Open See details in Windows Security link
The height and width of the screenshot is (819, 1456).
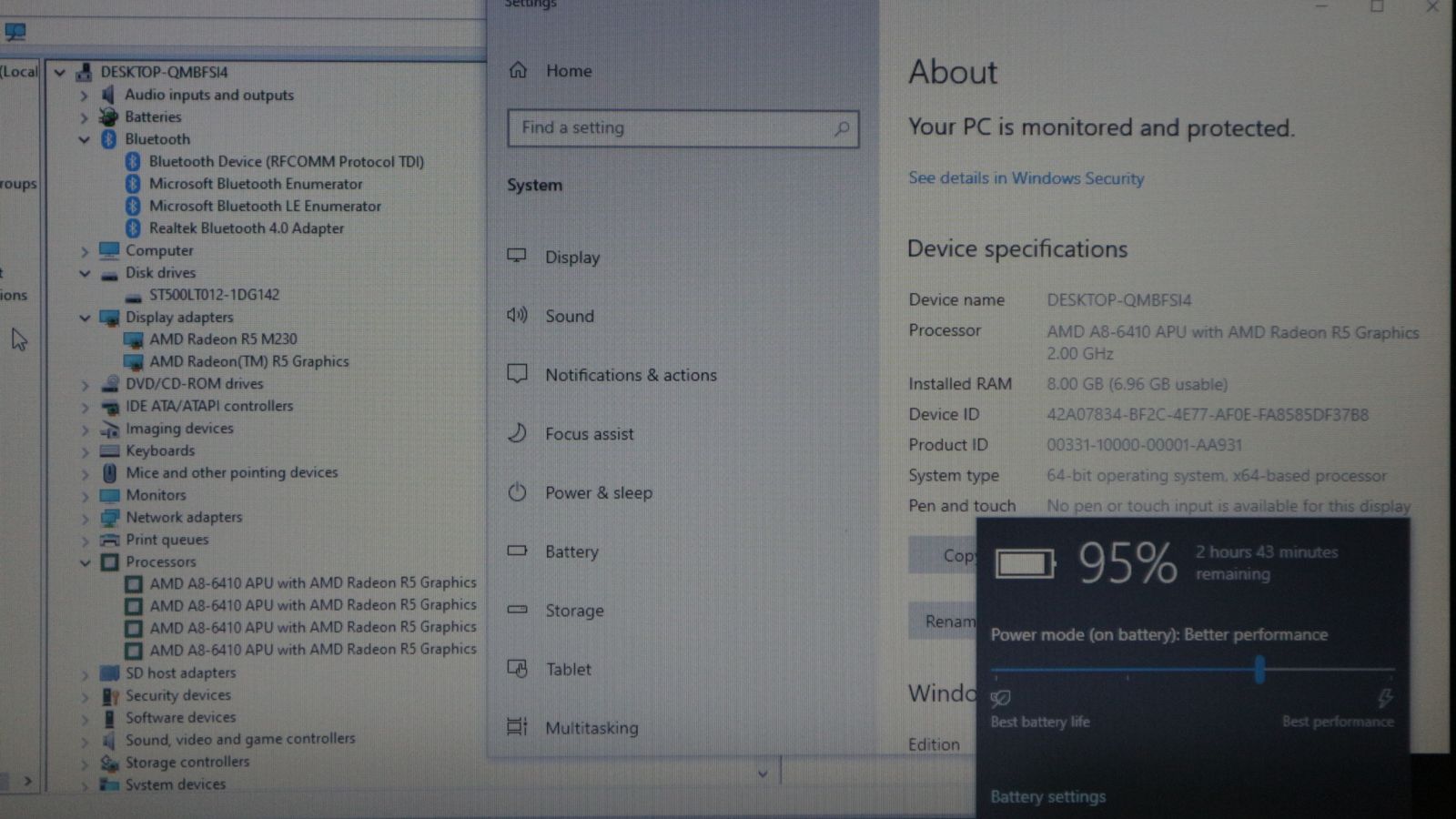(1026, 178)
